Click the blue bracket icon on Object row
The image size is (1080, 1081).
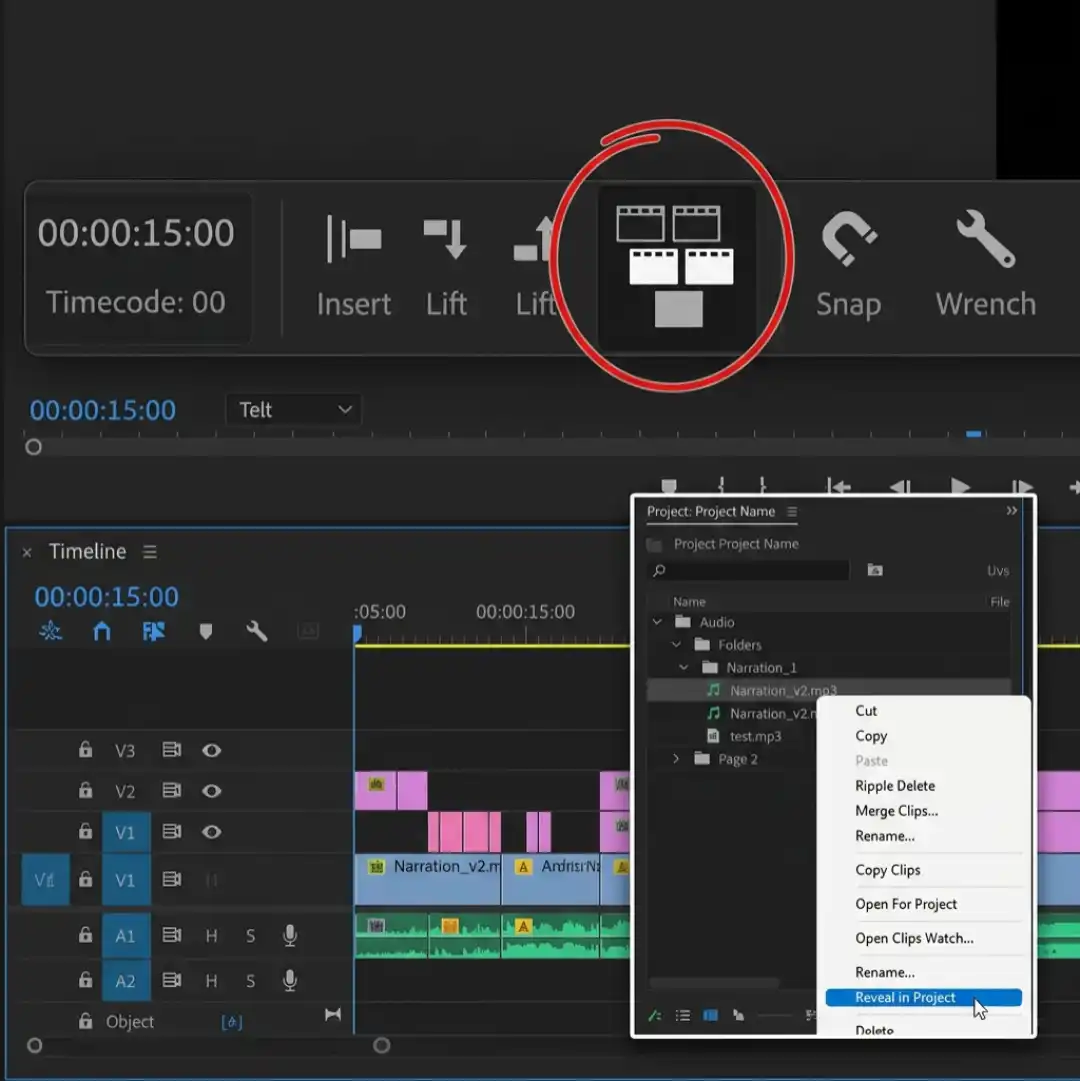click(232, 1022)
